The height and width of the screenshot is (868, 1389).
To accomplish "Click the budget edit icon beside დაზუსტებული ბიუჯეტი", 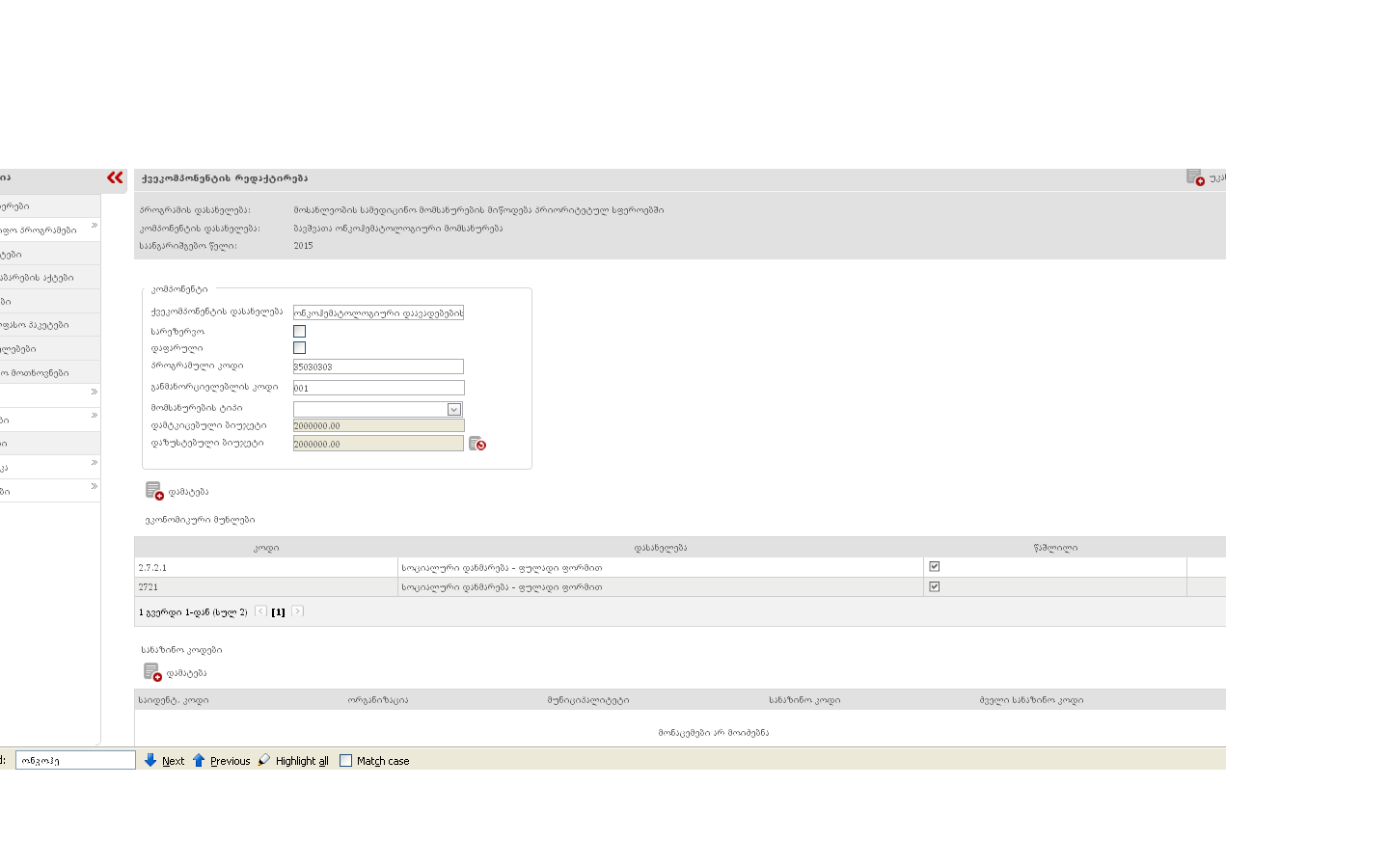I will [477, 444].
